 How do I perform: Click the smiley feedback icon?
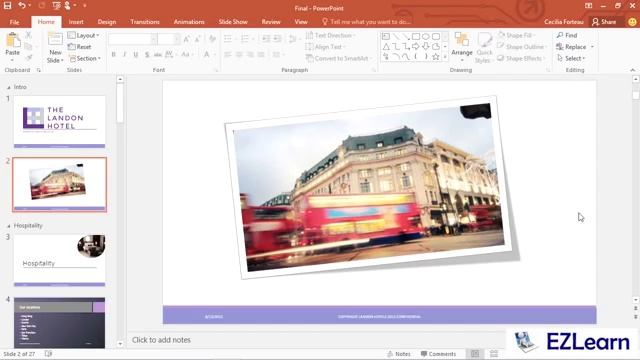click(632, 22)
